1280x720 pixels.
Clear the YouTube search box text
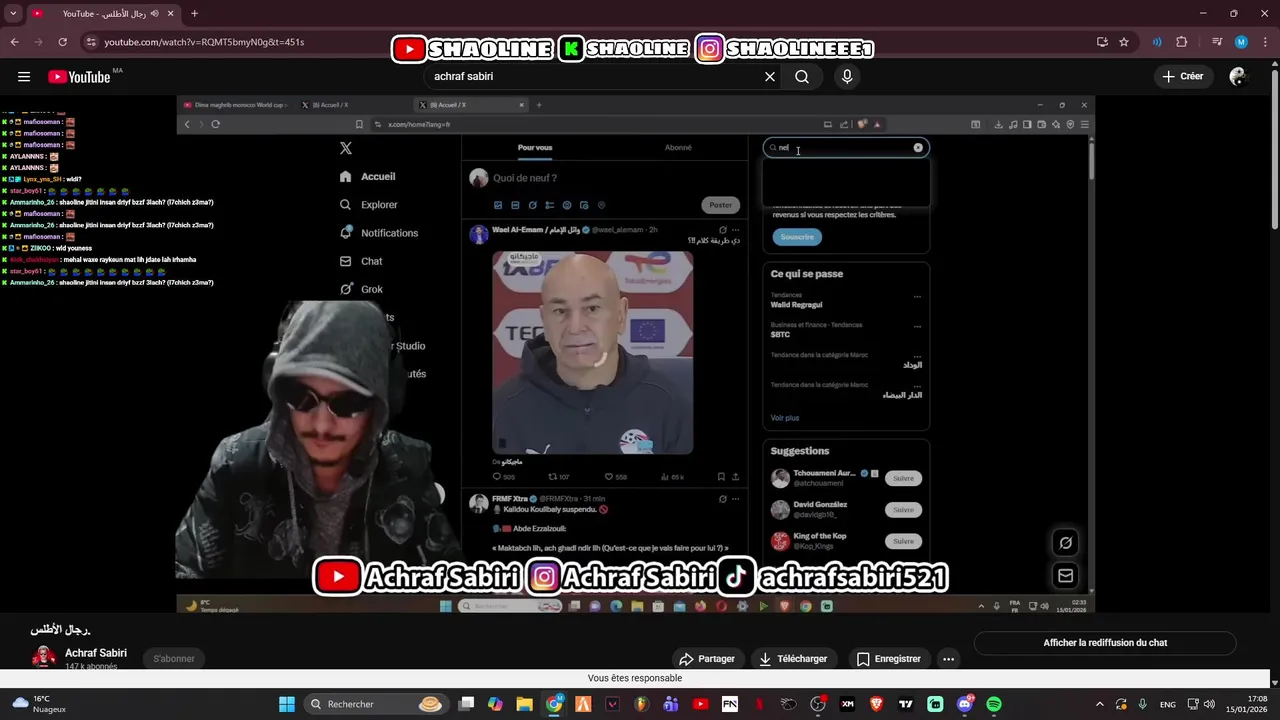(770, 77)
